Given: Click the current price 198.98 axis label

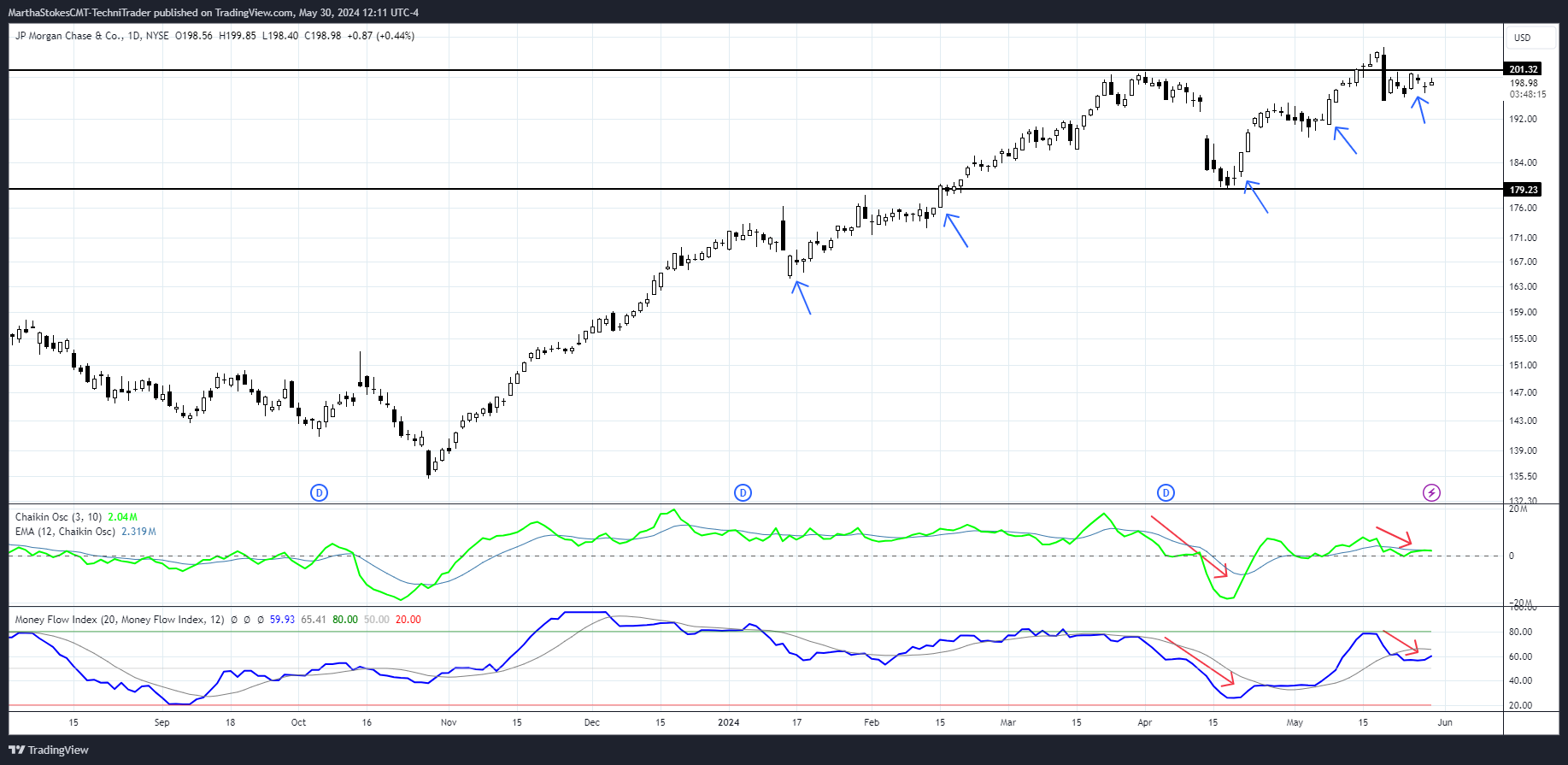Looking at the screenshot, I should [x=1524, y=83].
